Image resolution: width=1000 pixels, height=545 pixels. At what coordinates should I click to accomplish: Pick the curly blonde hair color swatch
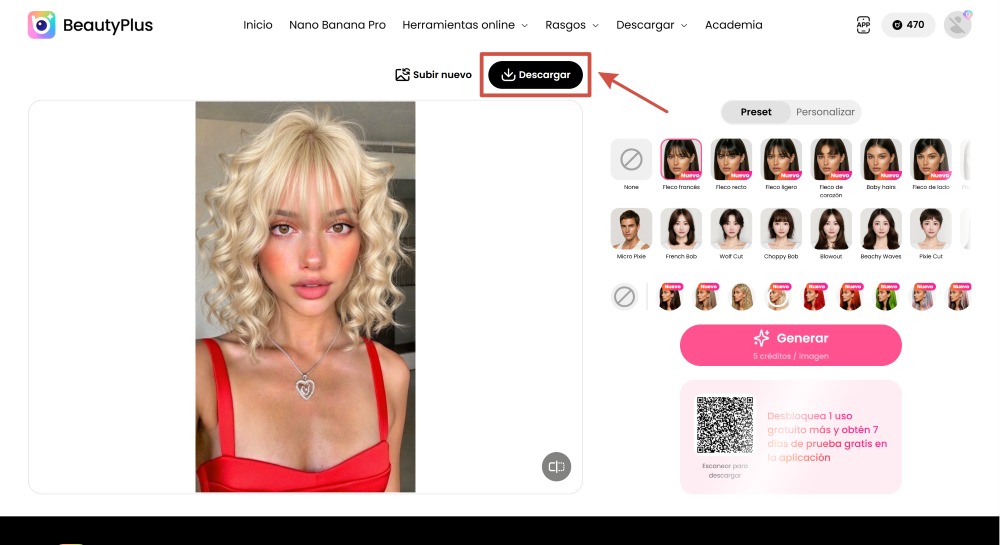[742, 296]
